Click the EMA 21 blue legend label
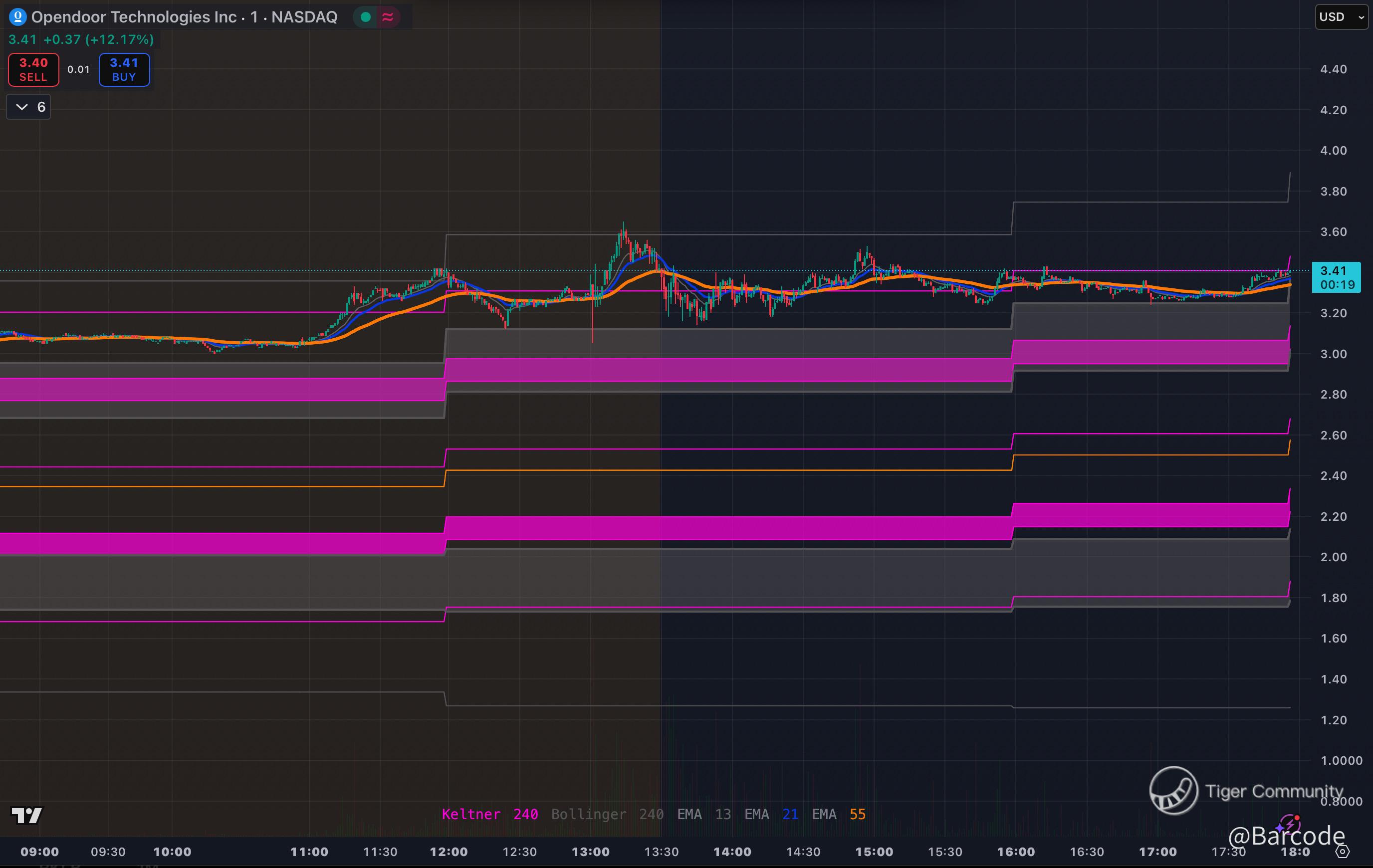Screen dimensions: 1373x868 tap(771, 815)
